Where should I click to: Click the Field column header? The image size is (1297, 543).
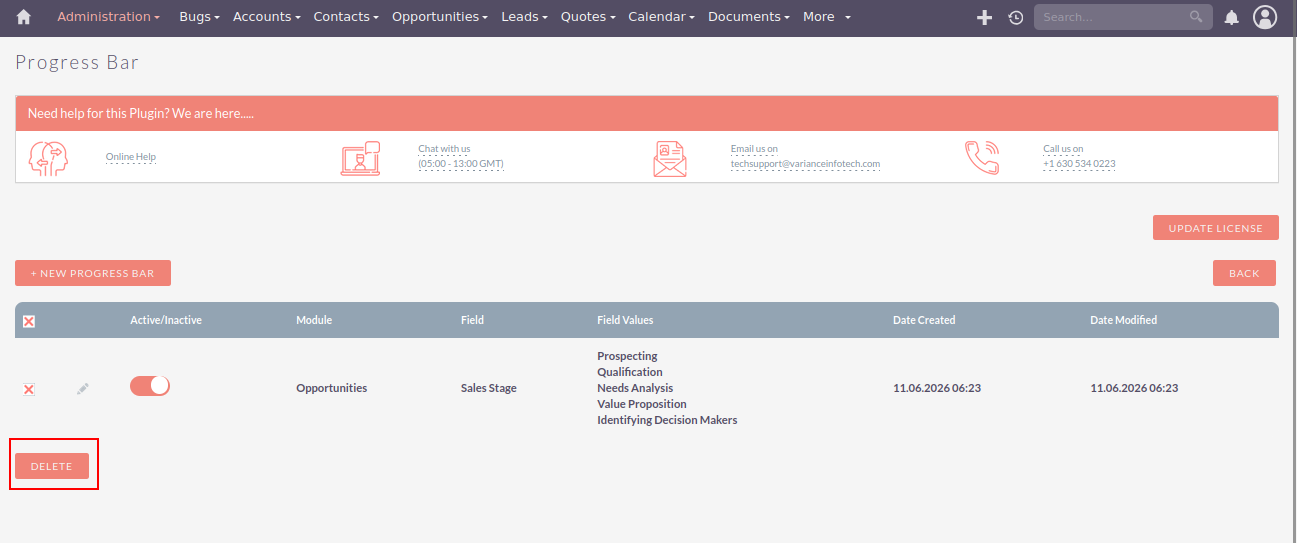click(x=472, y=320)
